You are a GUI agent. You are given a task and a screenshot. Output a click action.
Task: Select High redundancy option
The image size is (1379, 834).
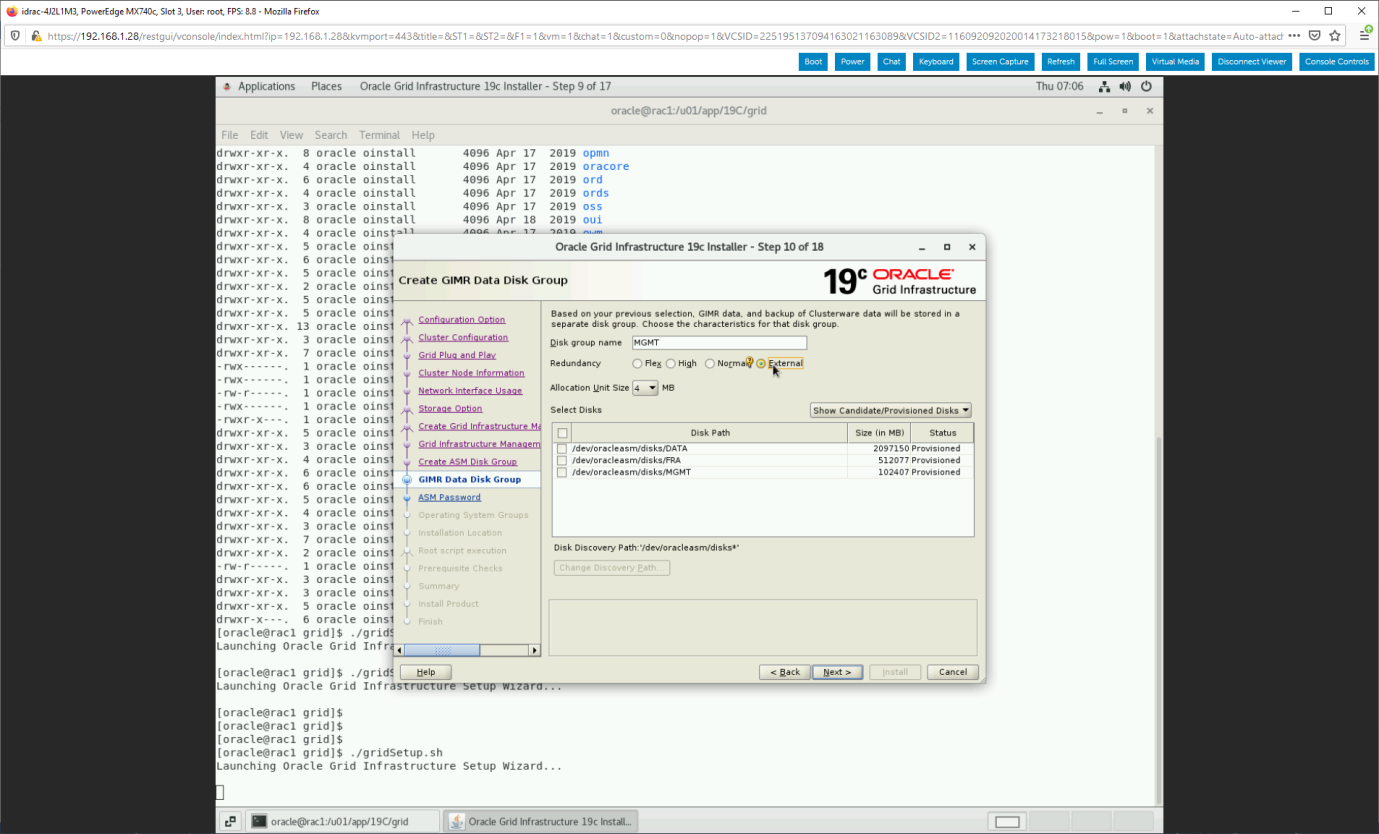click(671, 364)
